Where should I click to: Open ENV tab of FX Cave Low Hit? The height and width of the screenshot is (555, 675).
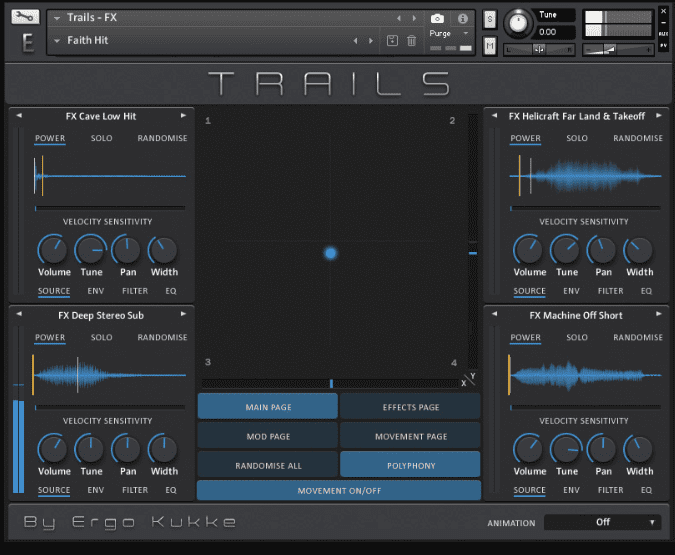tap(96, 291)
